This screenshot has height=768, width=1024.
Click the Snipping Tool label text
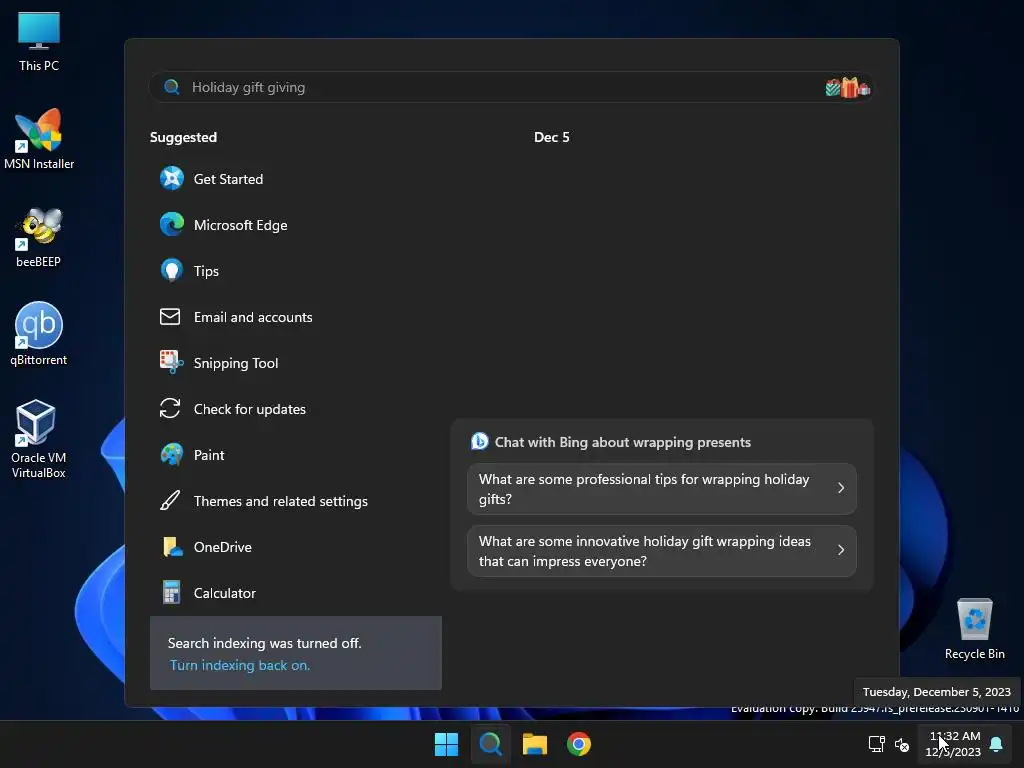click(x=236, y=362)
